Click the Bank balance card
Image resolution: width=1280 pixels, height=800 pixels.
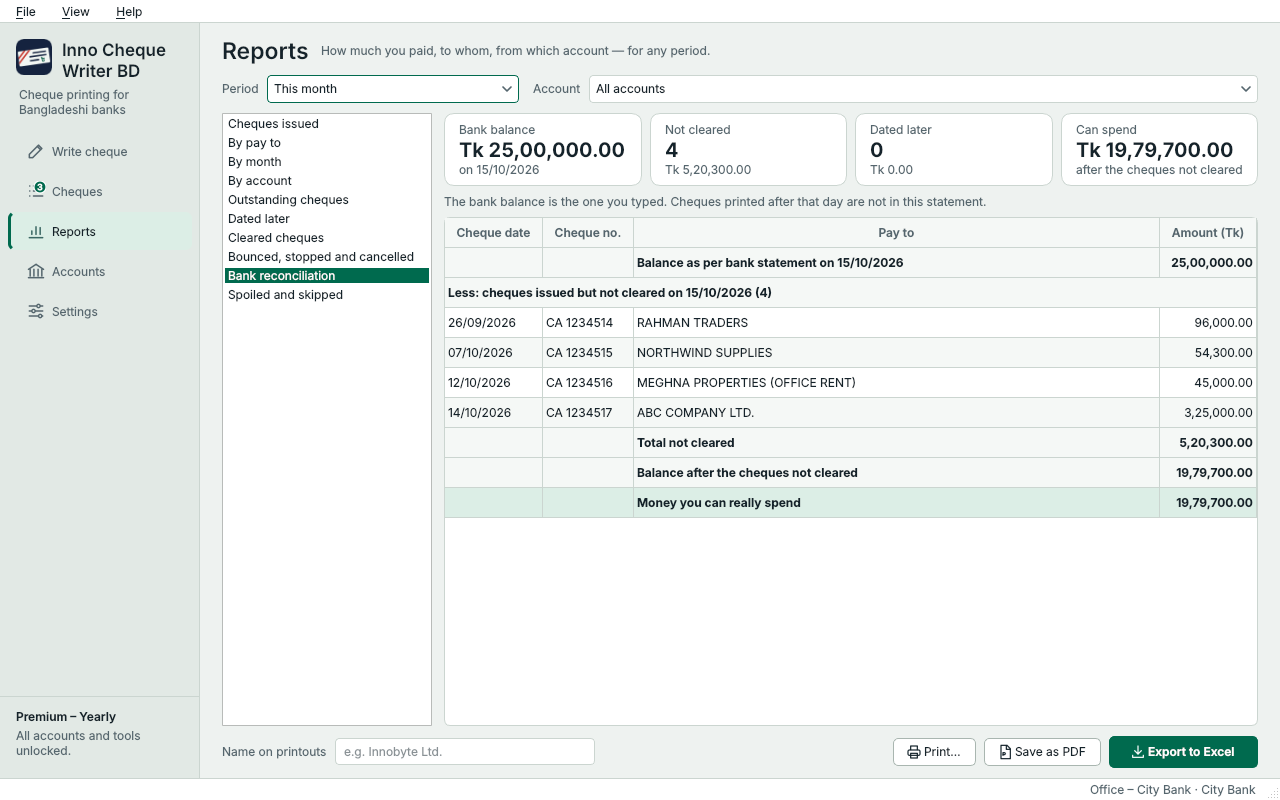tap(543, 150)
